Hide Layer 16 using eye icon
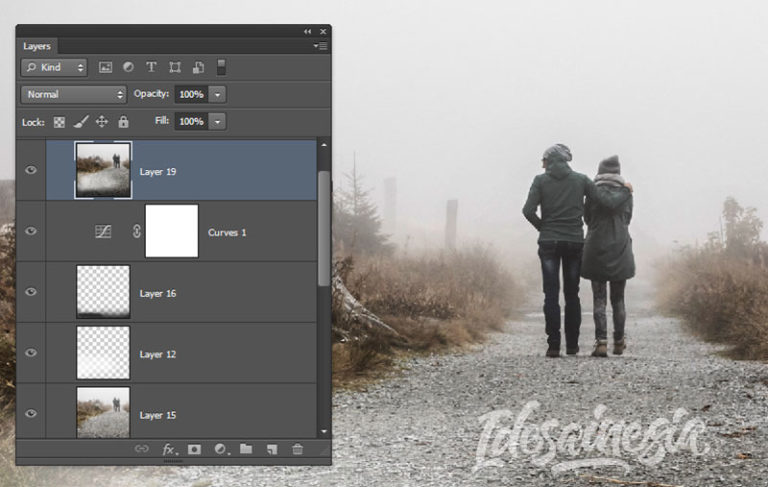Screen dimensions: 768x487 [x=31, y=292]
